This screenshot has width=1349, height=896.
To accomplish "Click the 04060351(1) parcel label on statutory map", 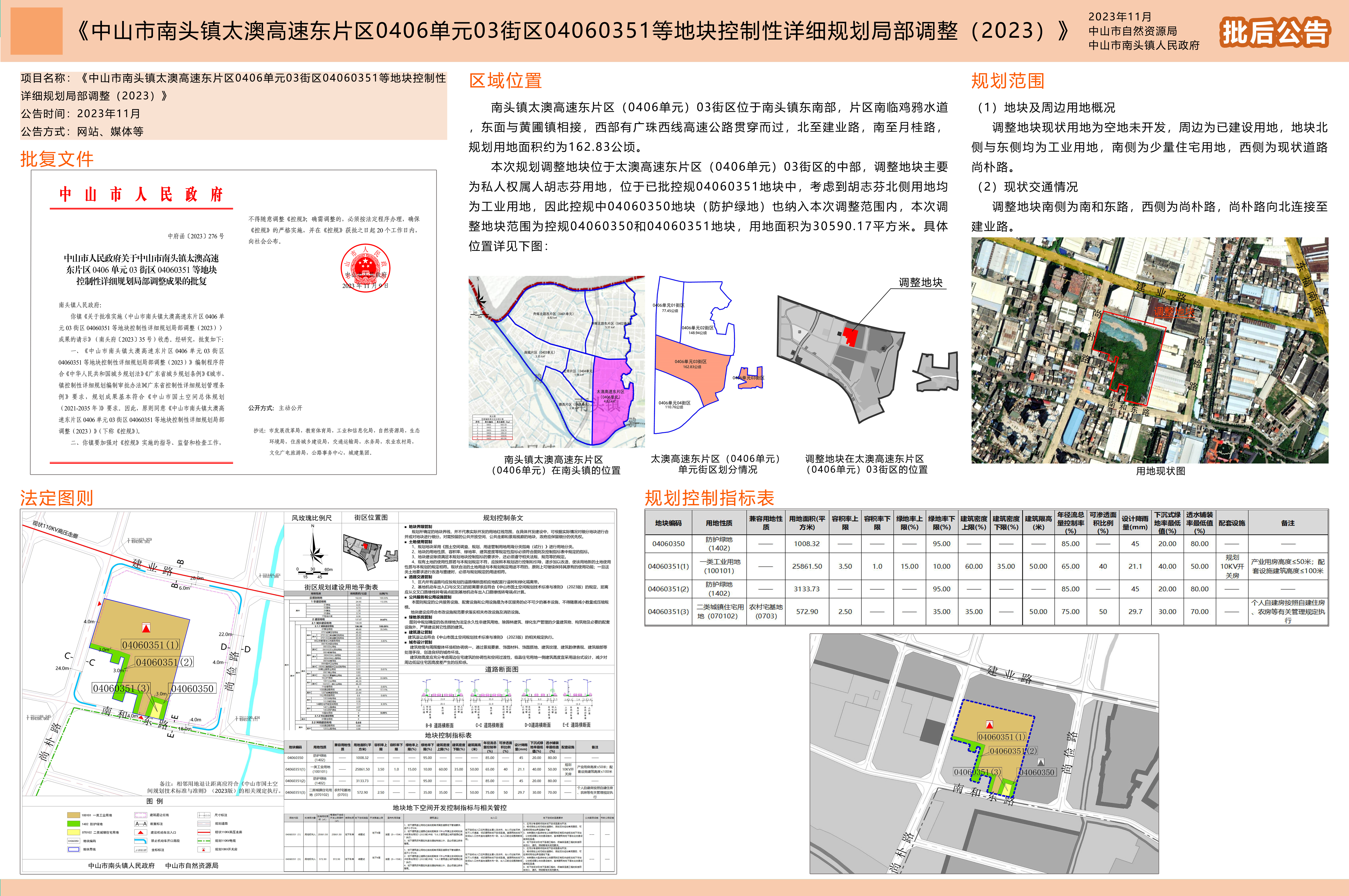I will [150, 645].
